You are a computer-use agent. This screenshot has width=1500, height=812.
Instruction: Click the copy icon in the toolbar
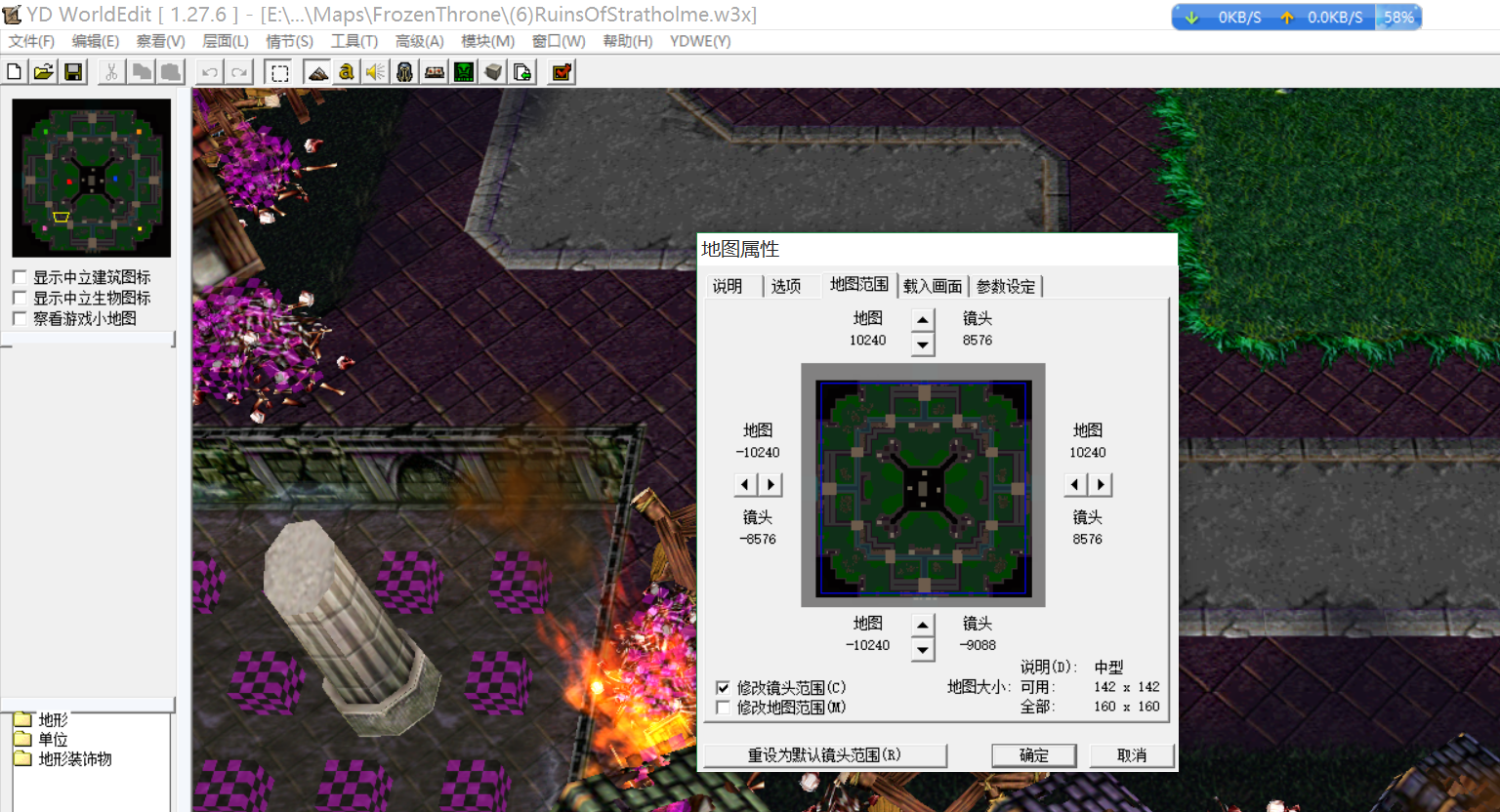tap(142, 72)
